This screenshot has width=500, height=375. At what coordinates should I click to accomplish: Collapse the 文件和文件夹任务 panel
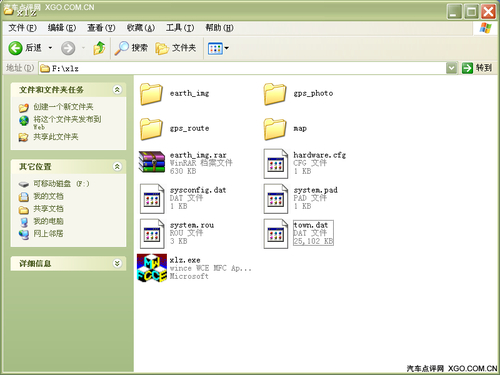(x=117, y=90)
